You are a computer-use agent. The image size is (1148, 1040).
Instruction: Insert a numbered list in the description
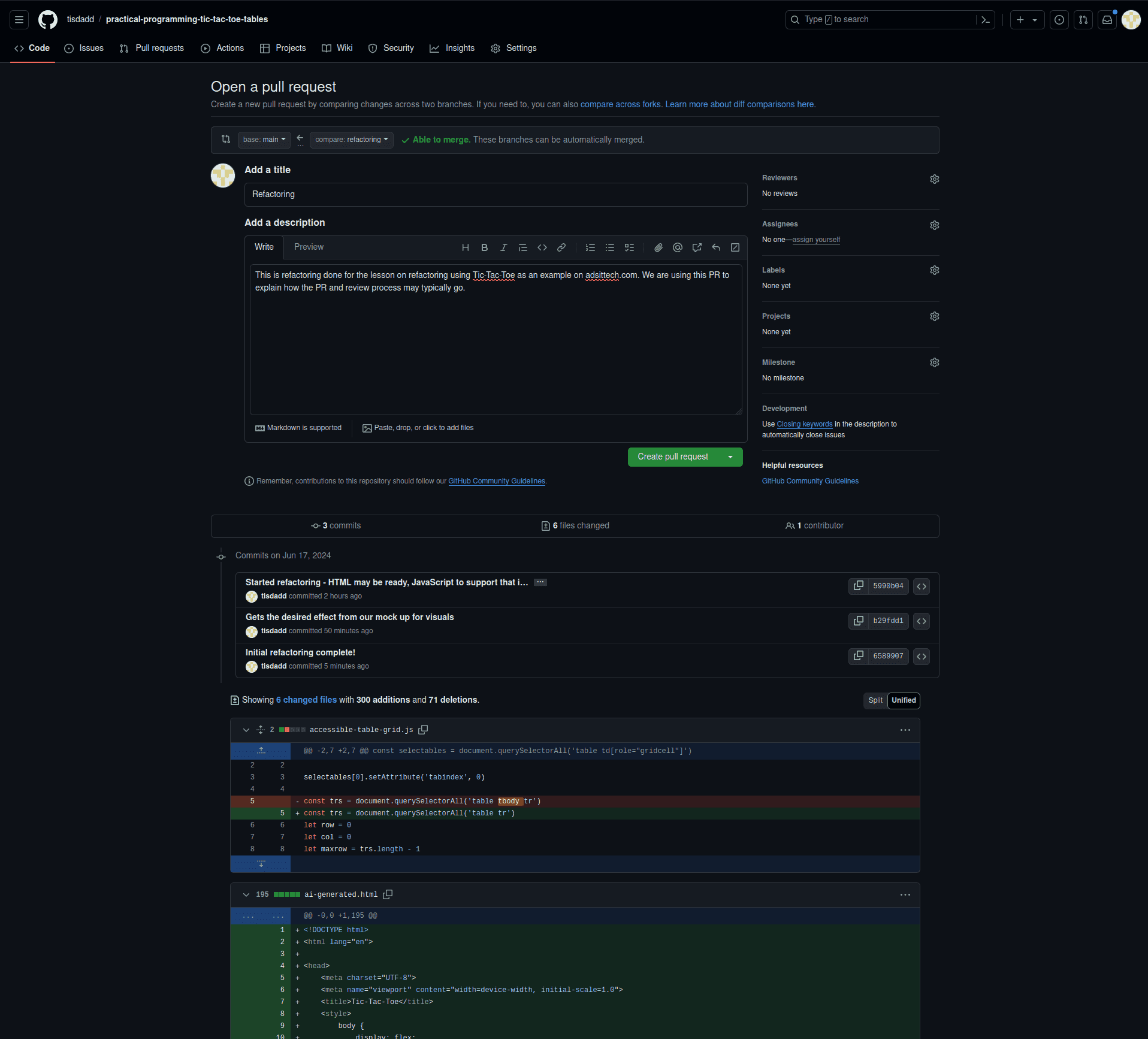click(590, 247)
